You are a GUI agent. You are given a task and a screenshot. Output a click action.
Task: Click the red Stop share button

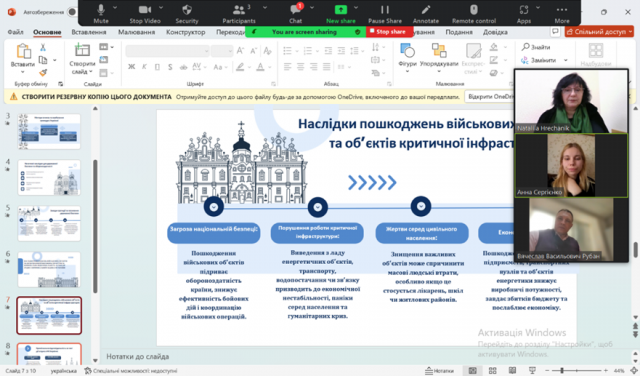[389, 31]
